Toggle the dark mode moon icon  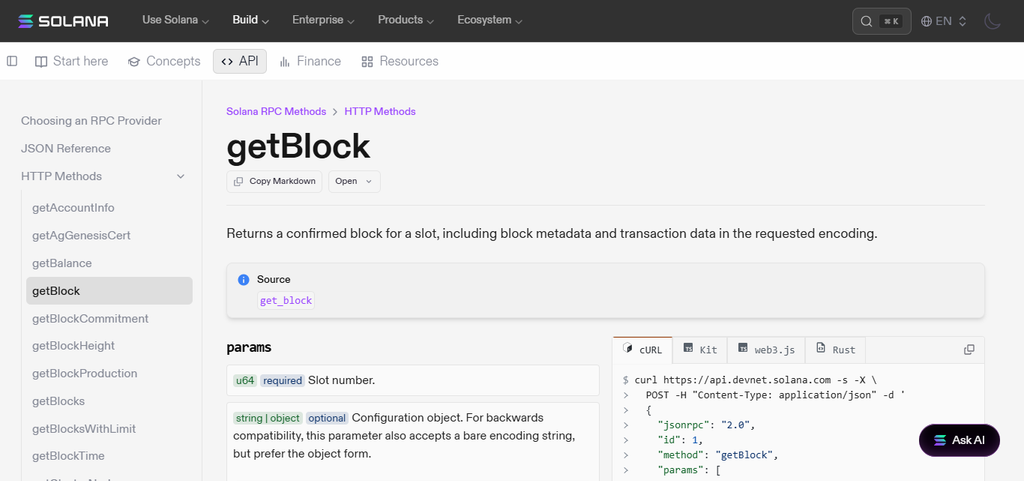pyautogui.click(x=992, y=21)
